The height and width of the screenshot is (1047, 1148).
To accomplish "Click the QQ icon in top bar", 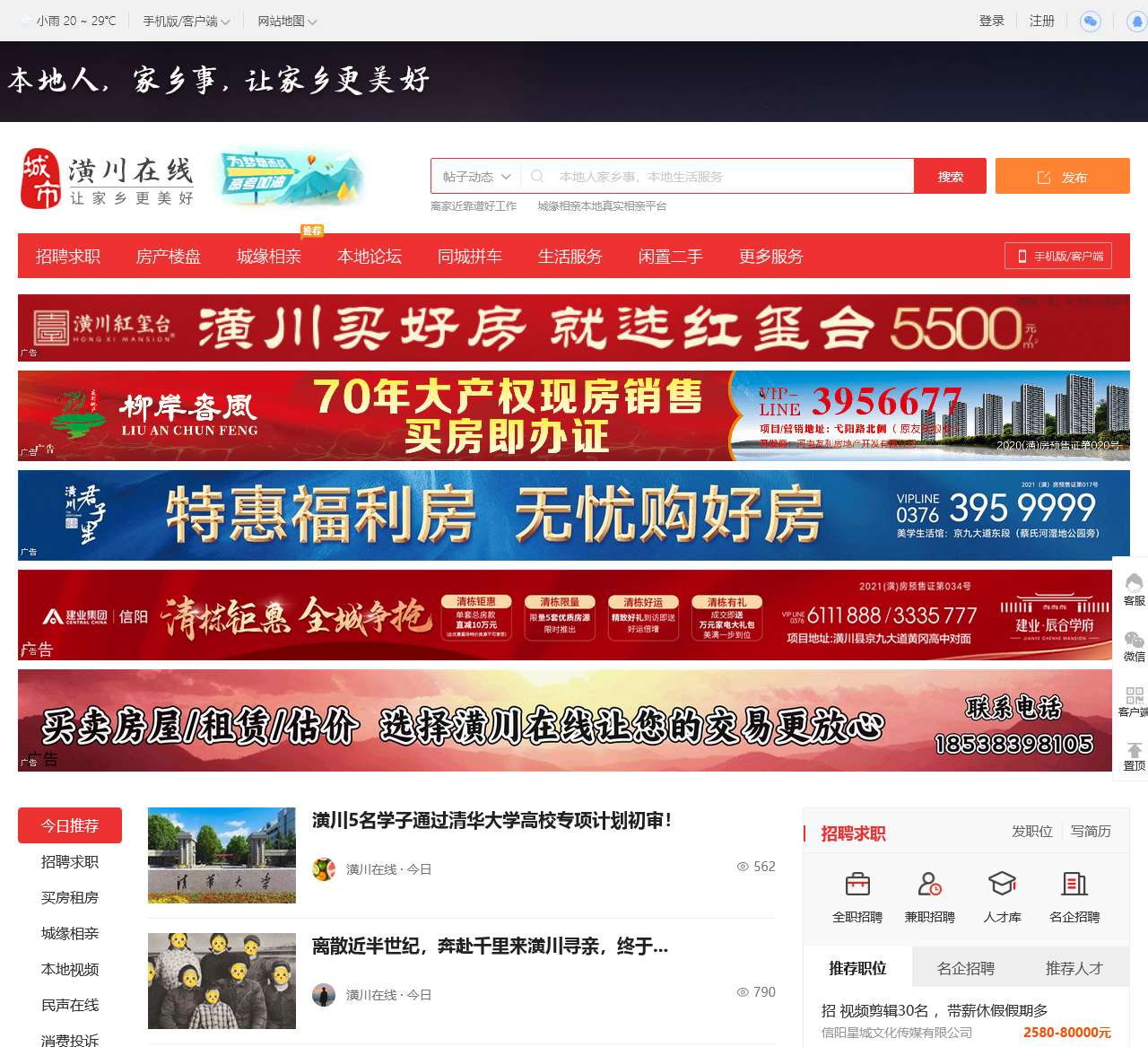I will tap(1137, 21).
